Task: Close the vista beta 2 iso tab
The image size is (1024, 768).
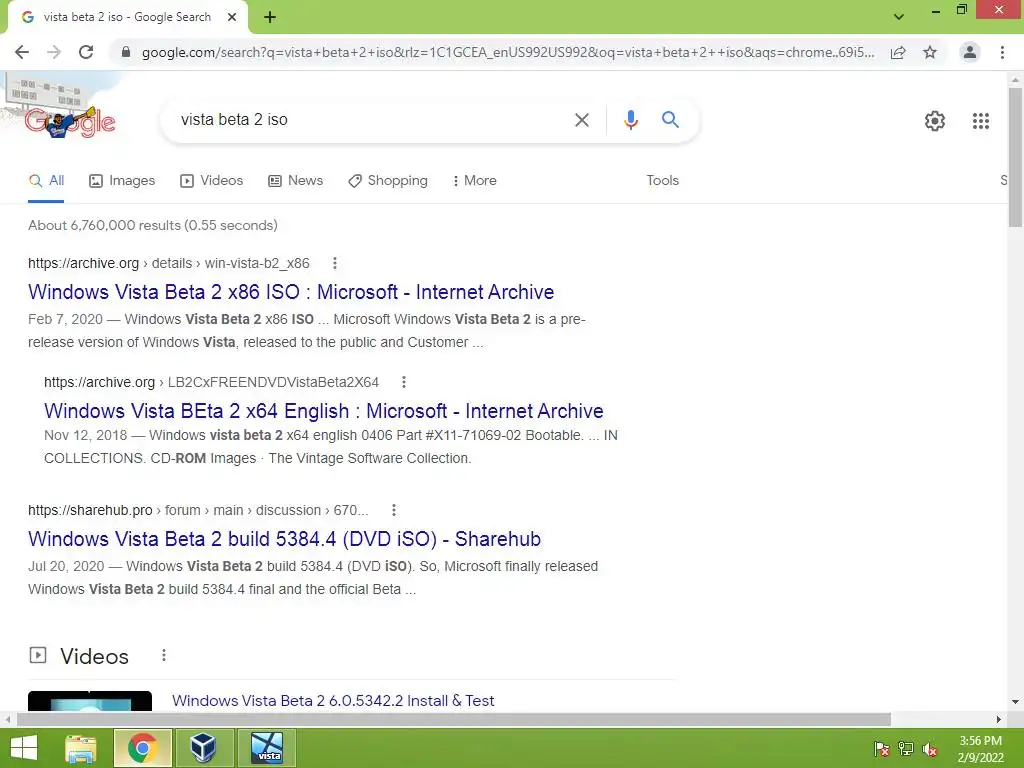Action: (231, 17)
